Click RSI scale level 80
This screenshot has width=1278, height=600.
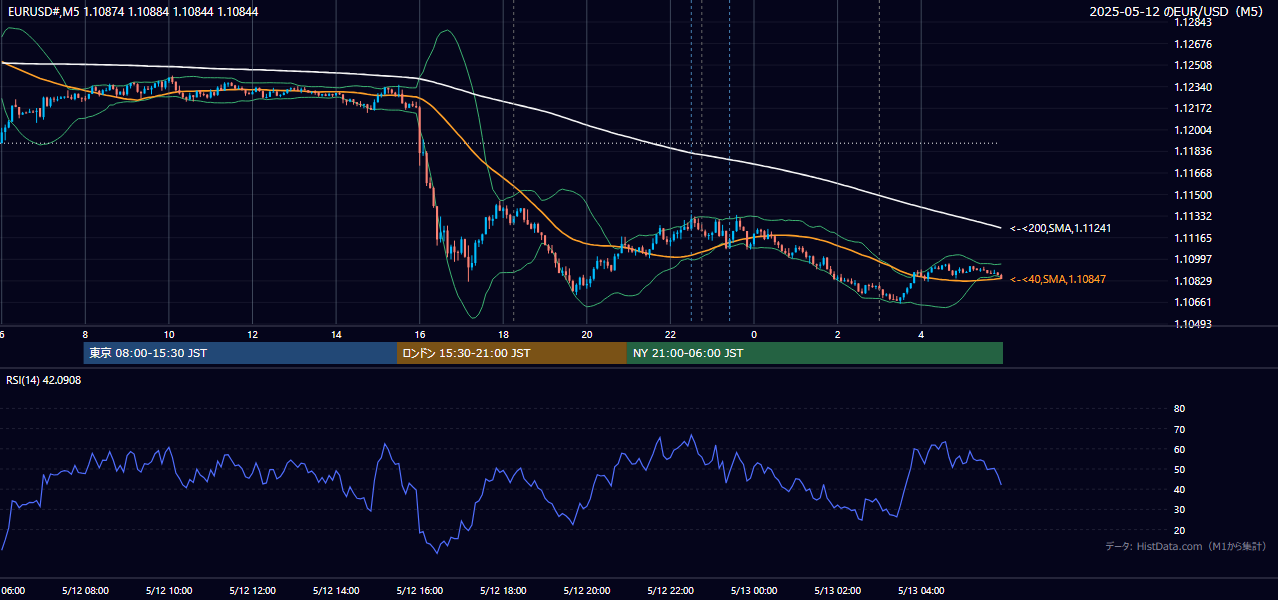(1180, 409)
